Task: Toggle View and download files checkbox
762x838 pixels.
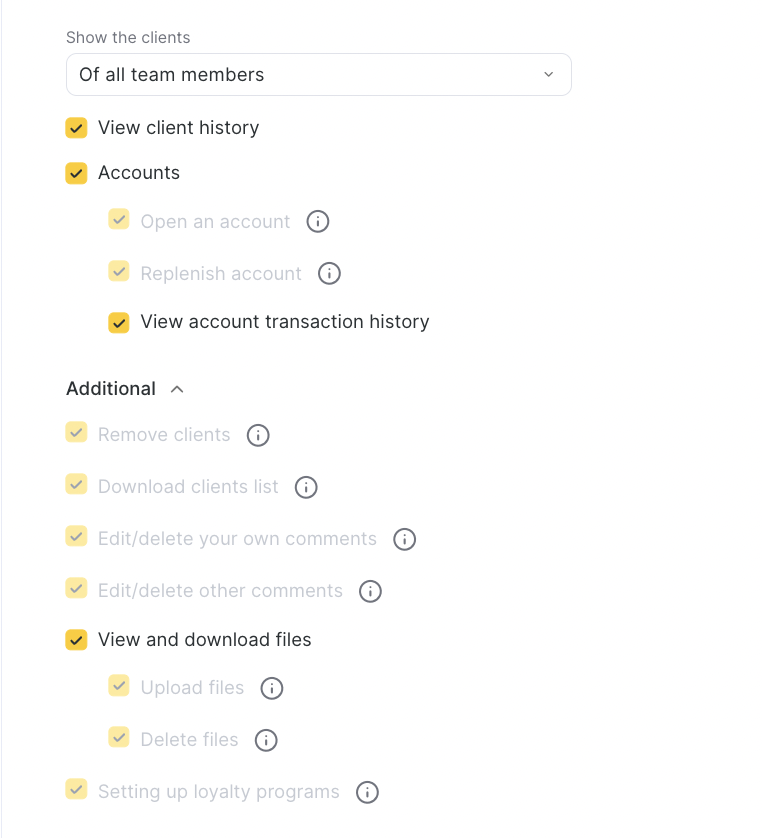Action: (x=77, y=640)
